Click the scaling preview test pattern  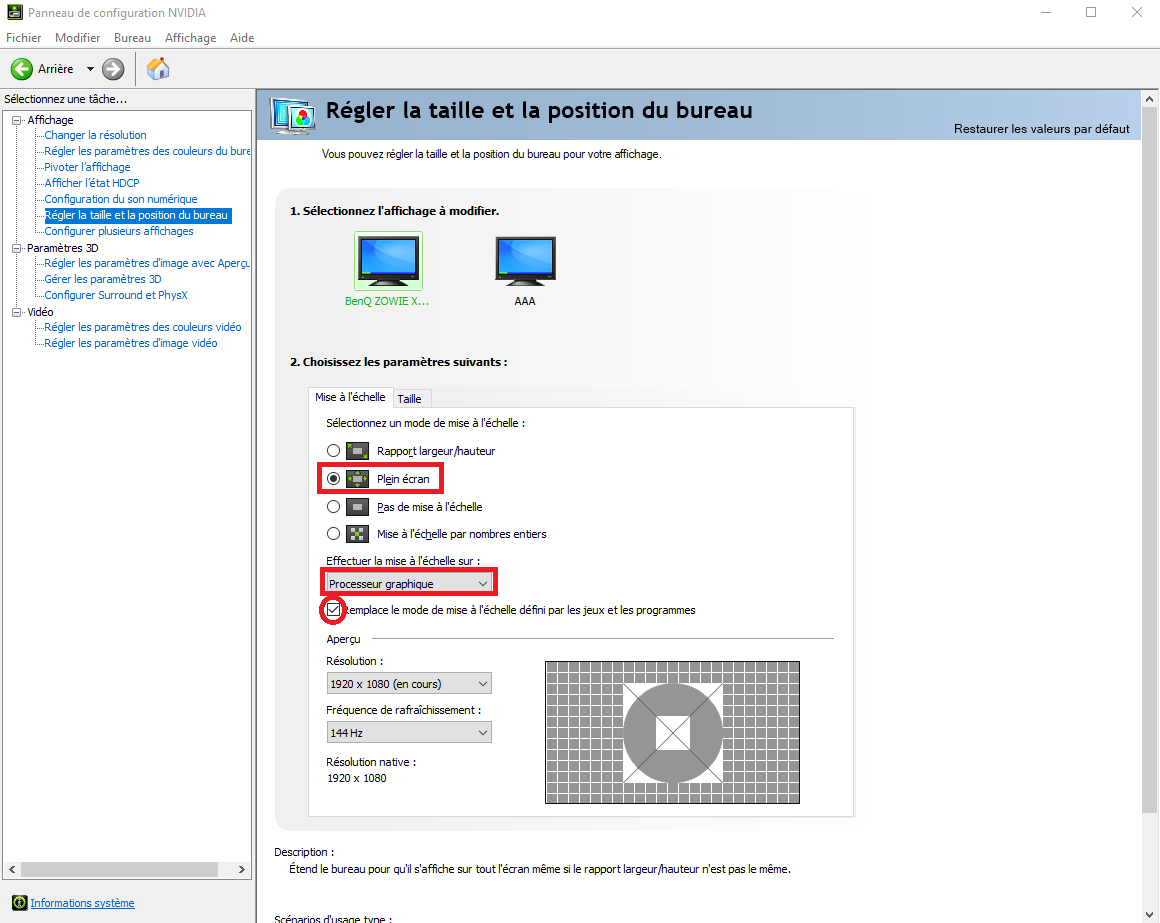672,732
